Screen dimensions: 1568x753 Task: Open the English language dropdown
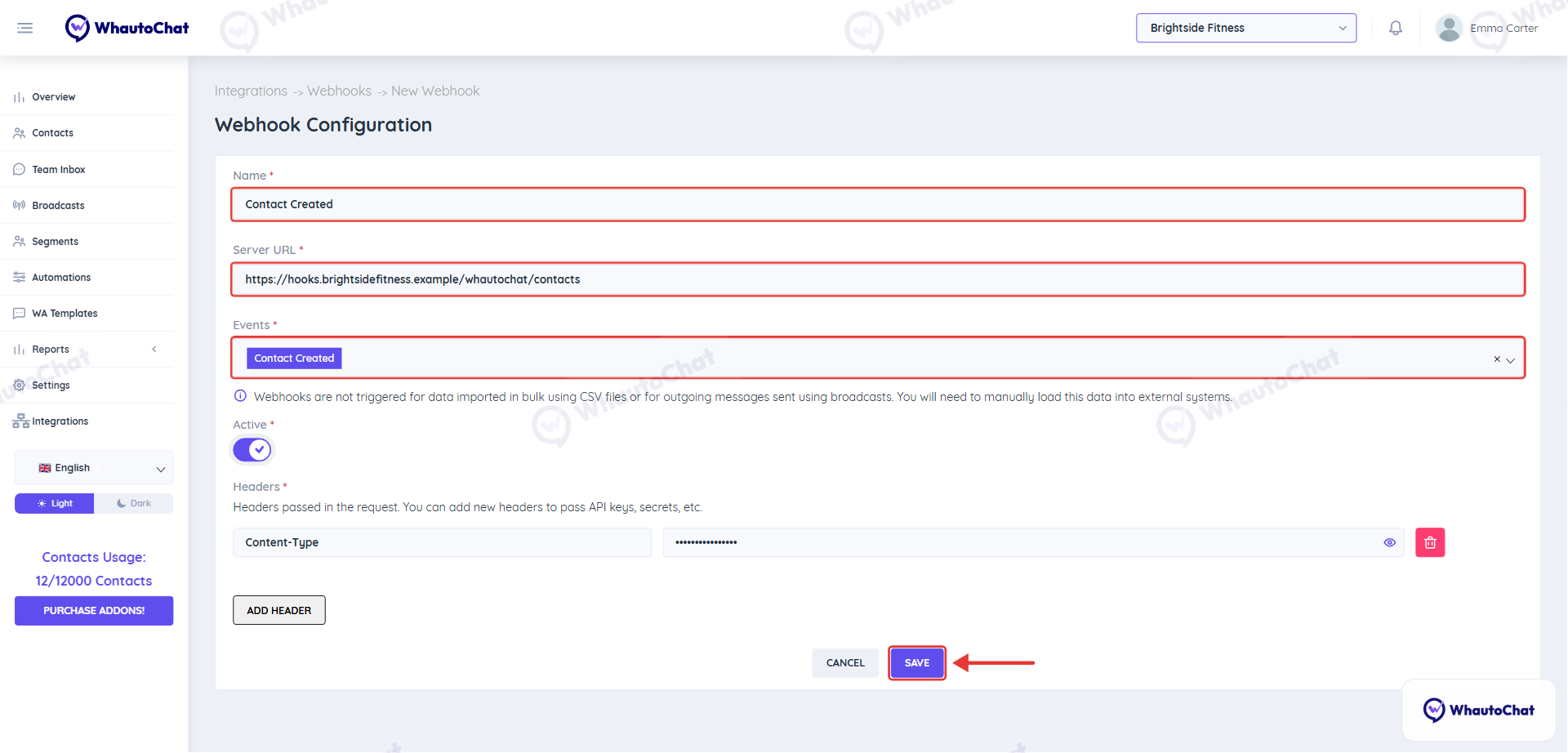94,468
